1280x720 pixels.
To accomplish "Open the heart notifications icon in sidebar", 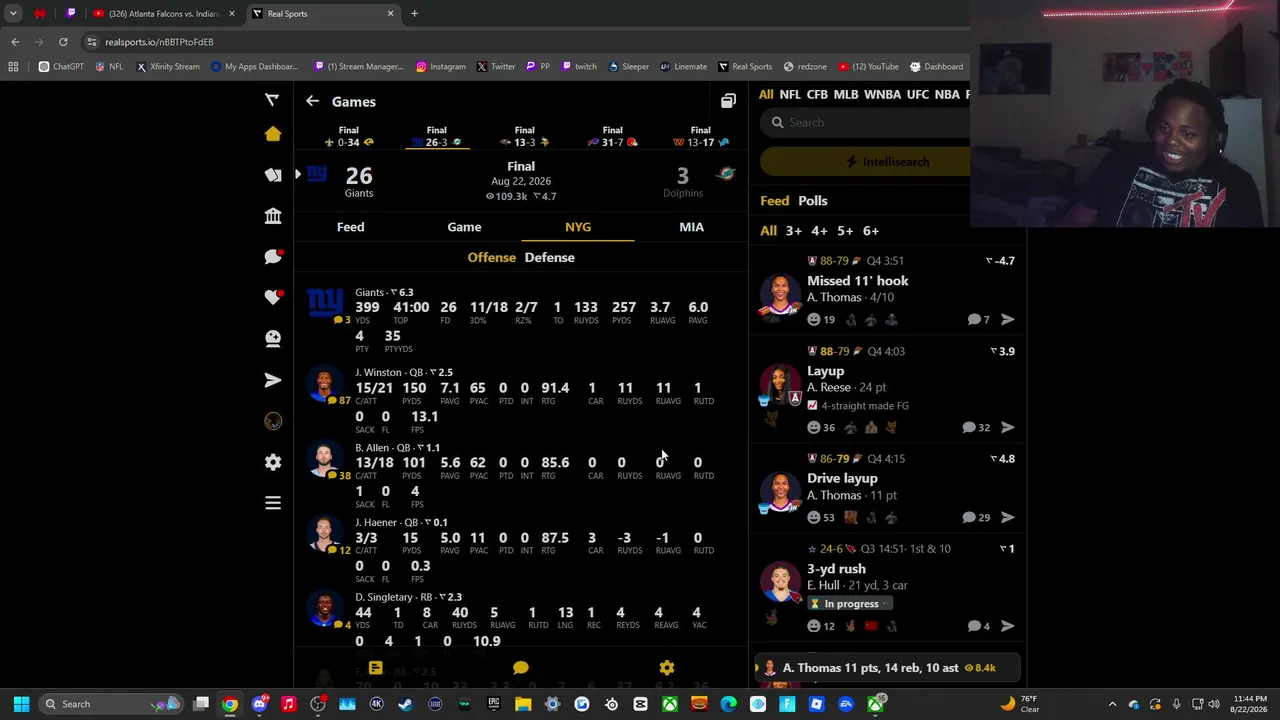I will coord(273,297).
